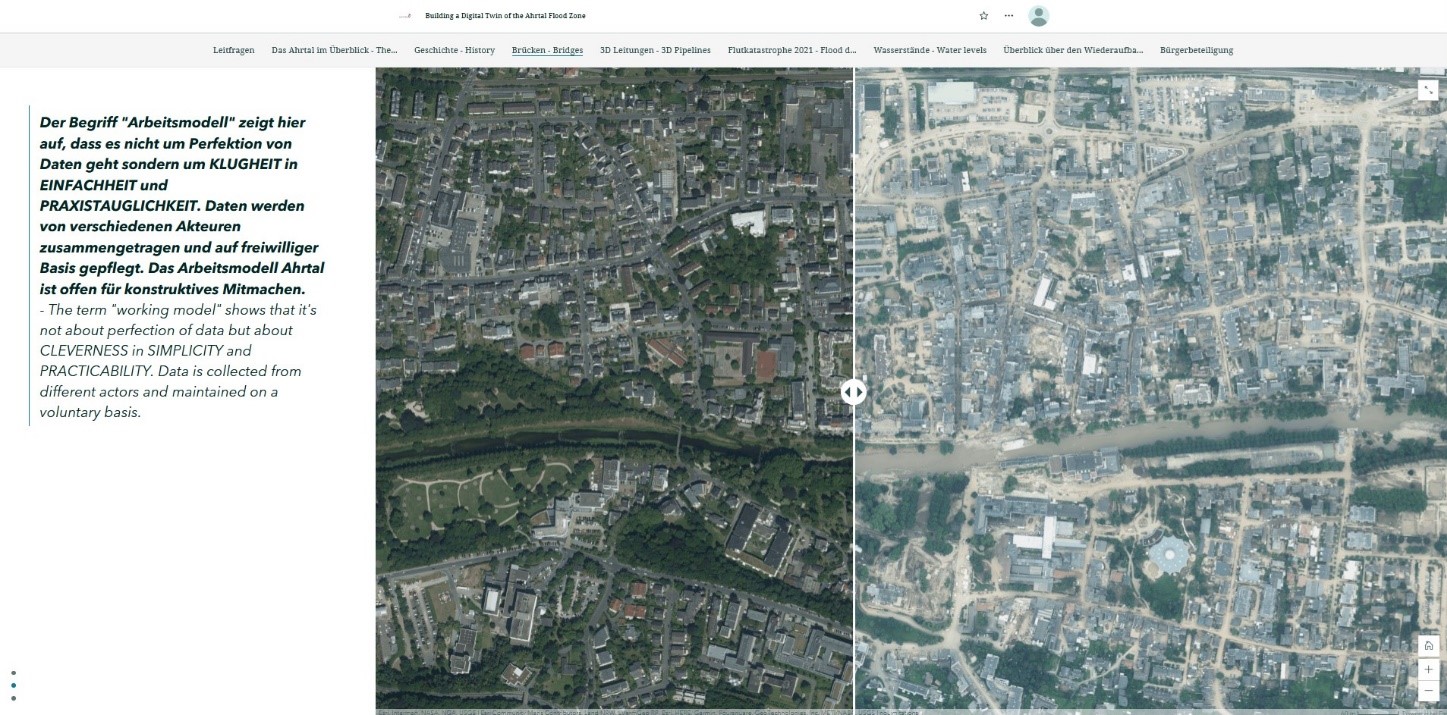
Task: Select the Leitfragen navigation entry
Action: coord(233,49)
